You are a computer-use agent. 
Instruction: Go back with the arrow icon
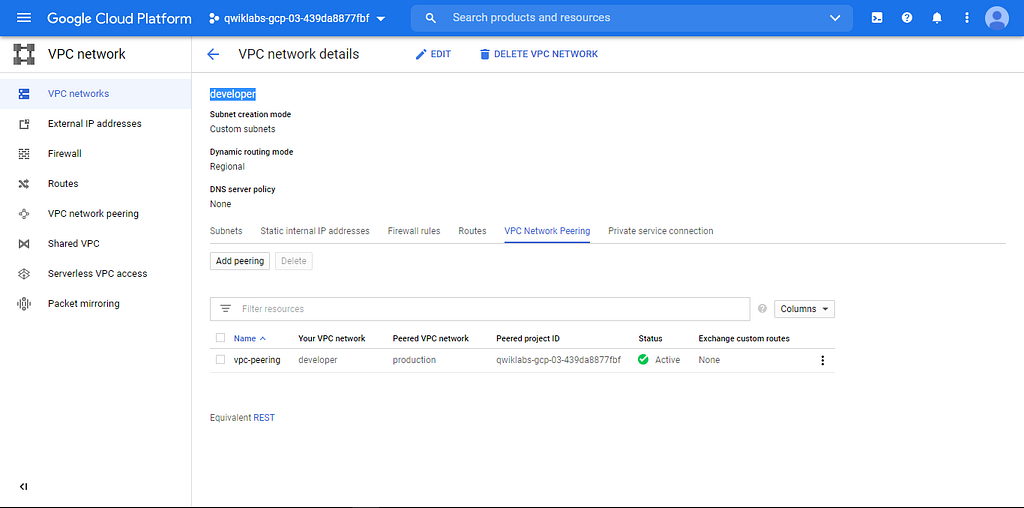tap(213, 54)
